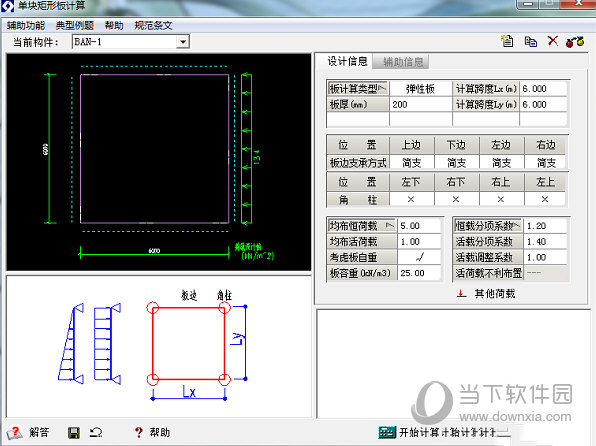Save using the floppy disk icon
The height and width of the screenshot is (446, 596).
[x=74, y=433]
